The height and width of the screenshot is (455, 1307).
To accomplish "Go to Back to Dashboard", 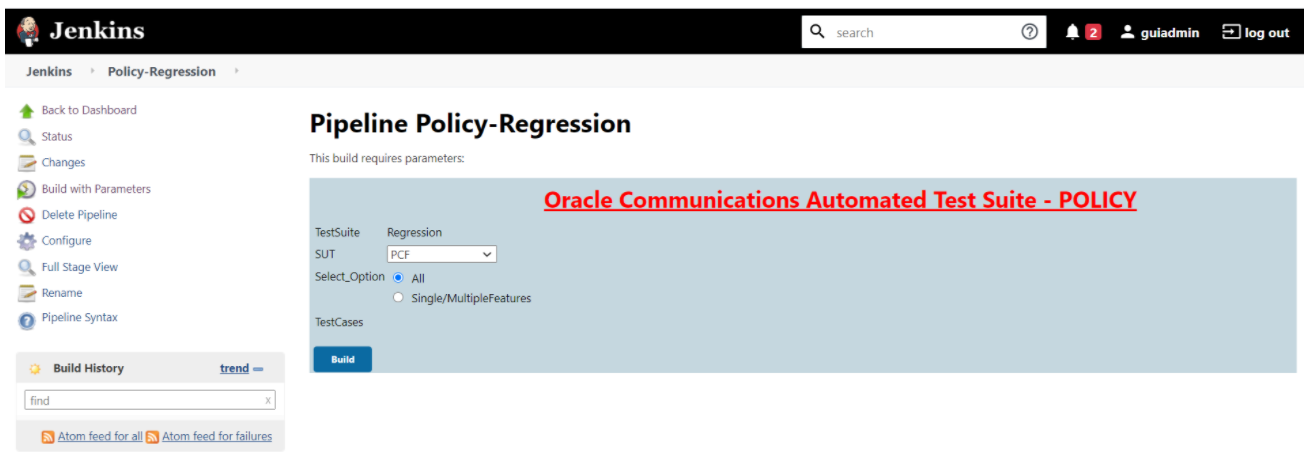I will coord(89,110).
